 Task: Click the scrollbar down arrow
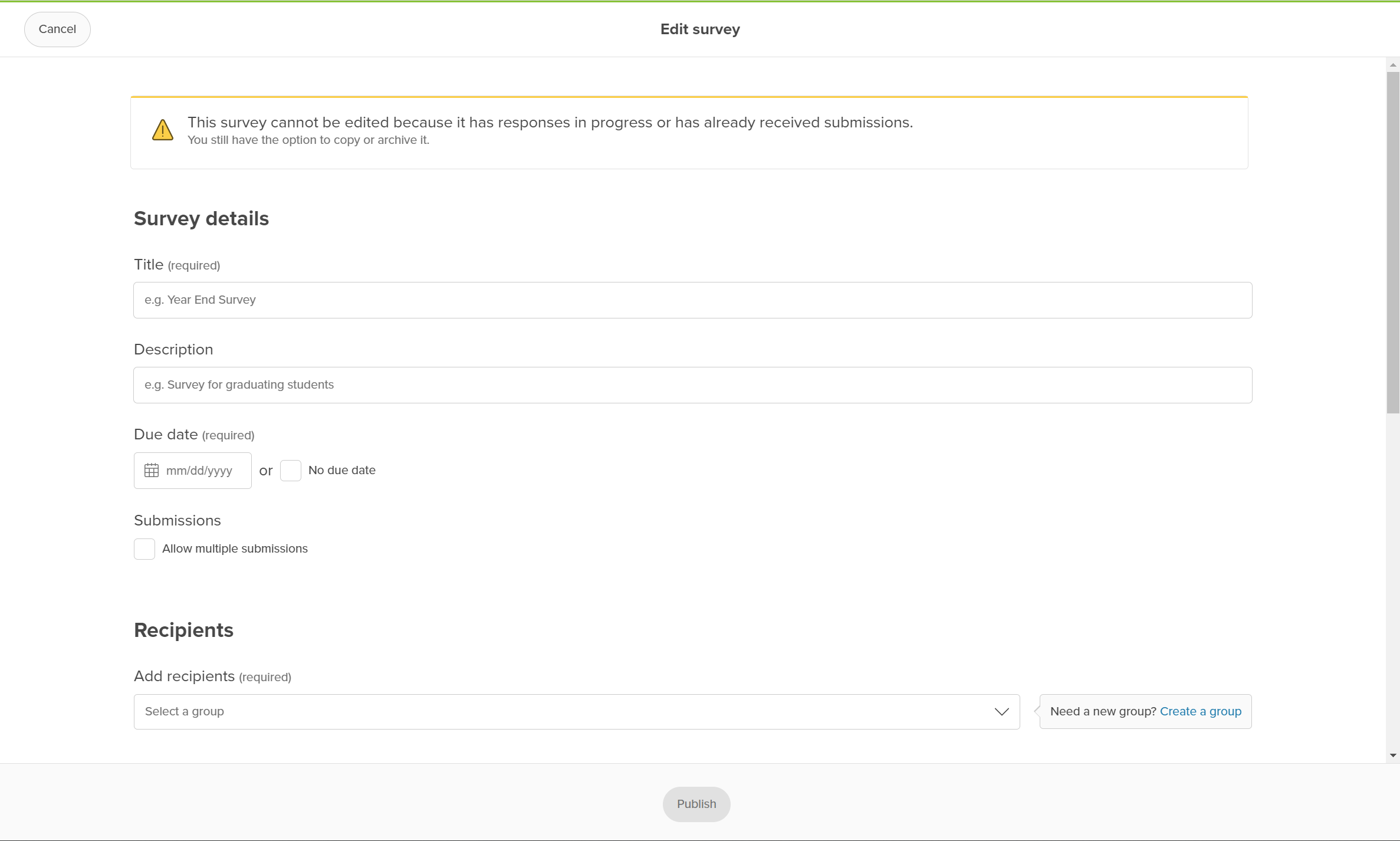click(1393, 755)
